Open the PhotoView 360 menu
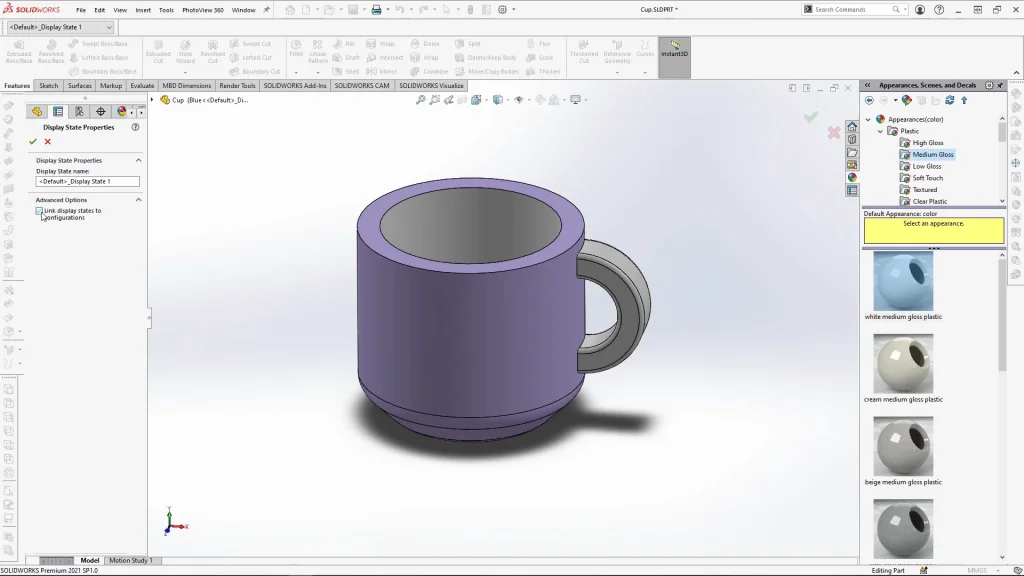 [x=203, y=10]
